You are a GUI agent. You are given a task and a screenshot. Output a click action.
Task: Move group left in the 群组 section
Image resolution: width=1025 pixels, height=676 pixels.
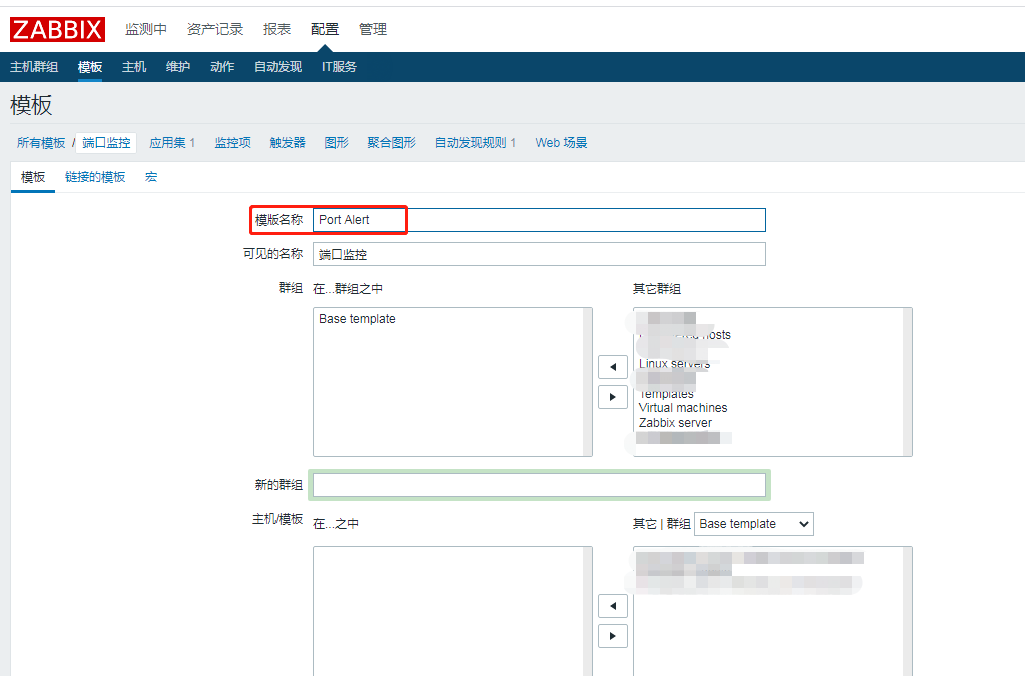click(612, 367)
